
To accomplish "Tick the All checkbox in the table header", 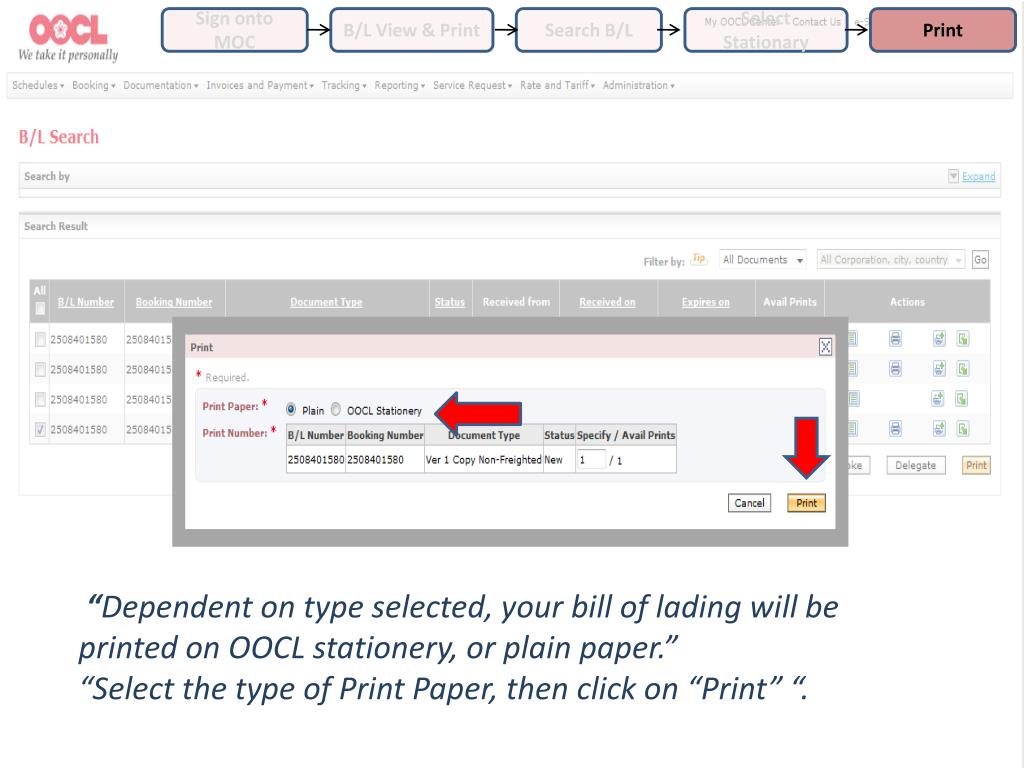I will (40, 308).
